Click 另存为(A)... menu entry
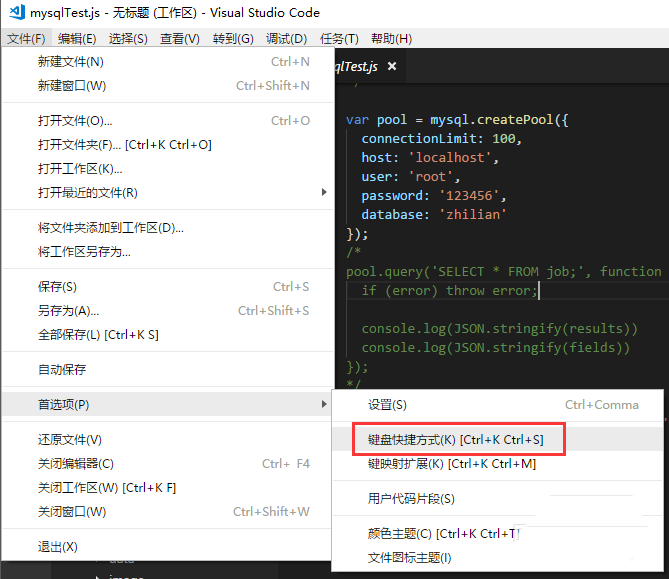669x579 pixels. [168, 311]
